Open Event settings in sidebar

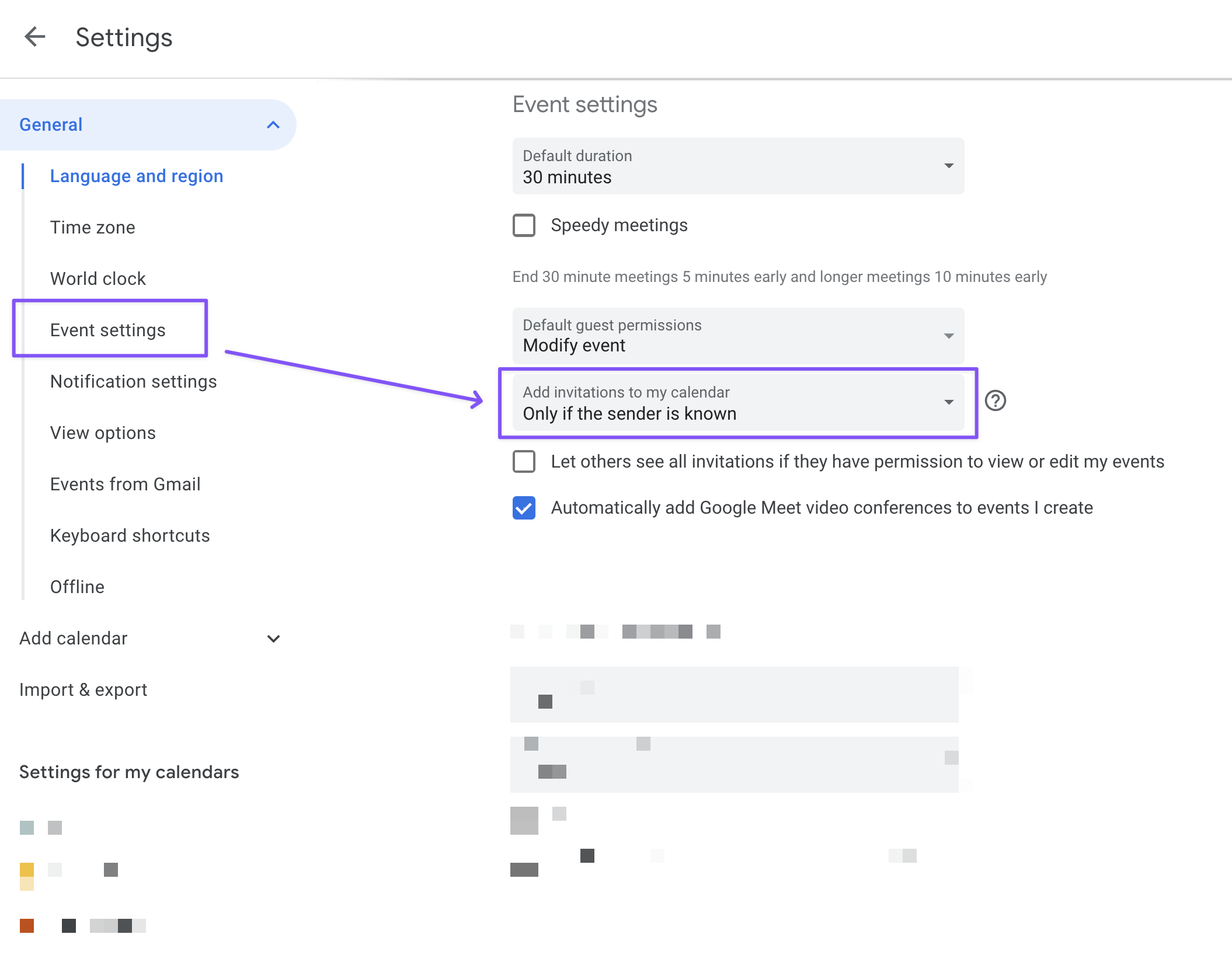108,330
